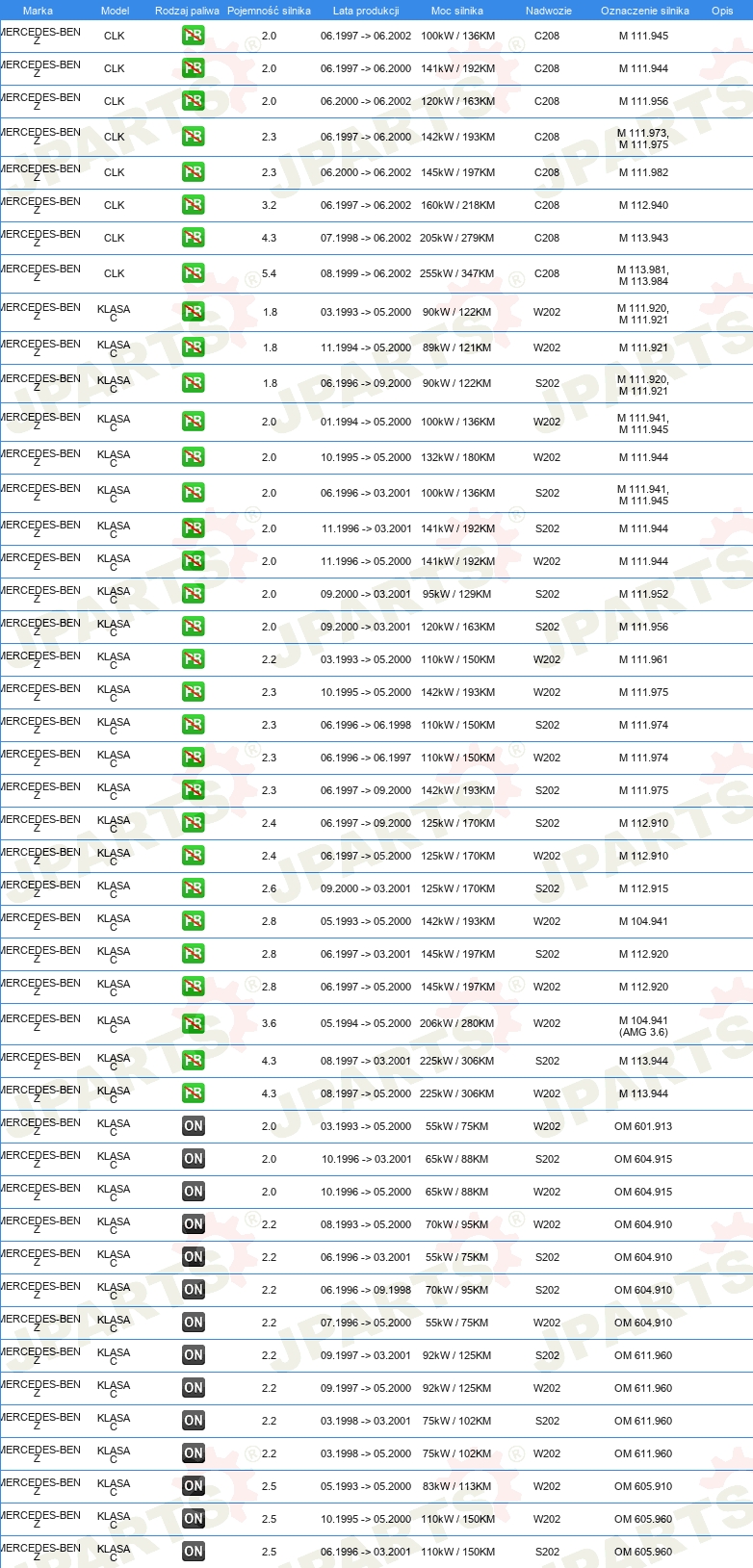Click petrol icon in S202 M 113.944 row
The height and width of the screenshot is (1568, 753).
194,1061
